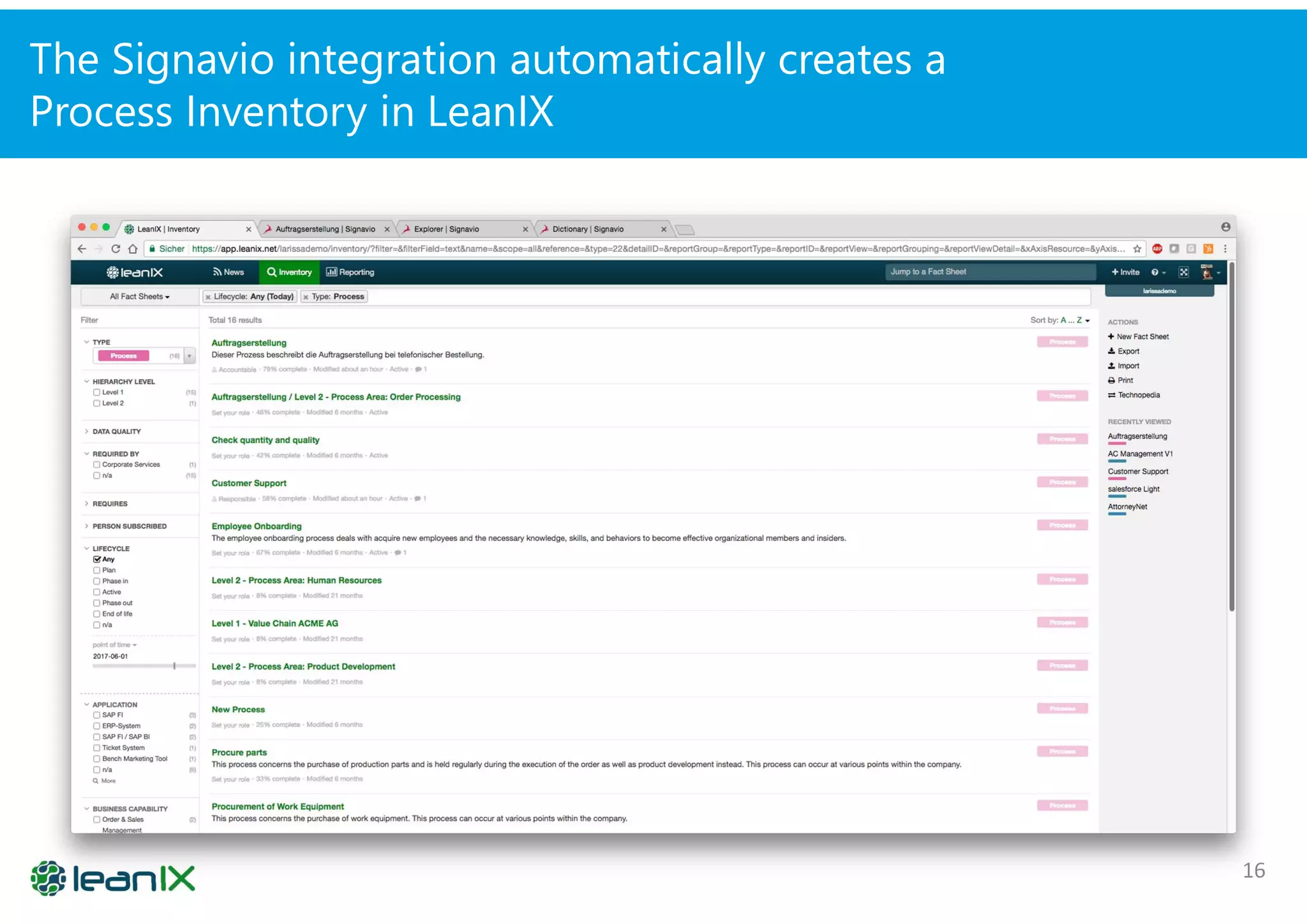Remove the Lifecycle Any filter chip
The height and width of the screenshot is (924, 1307).
[x=208, y=297]
